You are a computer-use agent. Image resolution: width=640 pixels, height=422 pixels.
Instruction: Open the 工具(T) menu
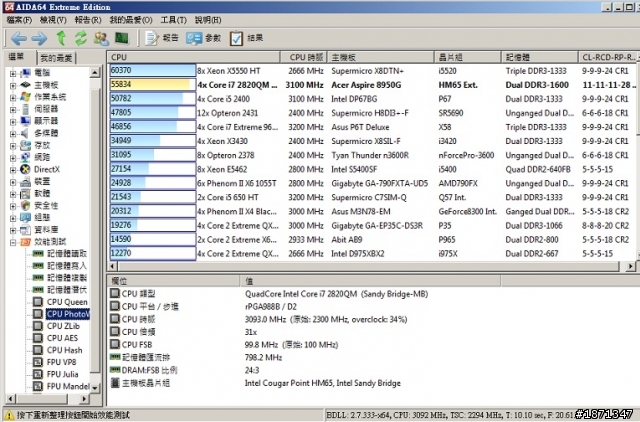pos(173,20)
